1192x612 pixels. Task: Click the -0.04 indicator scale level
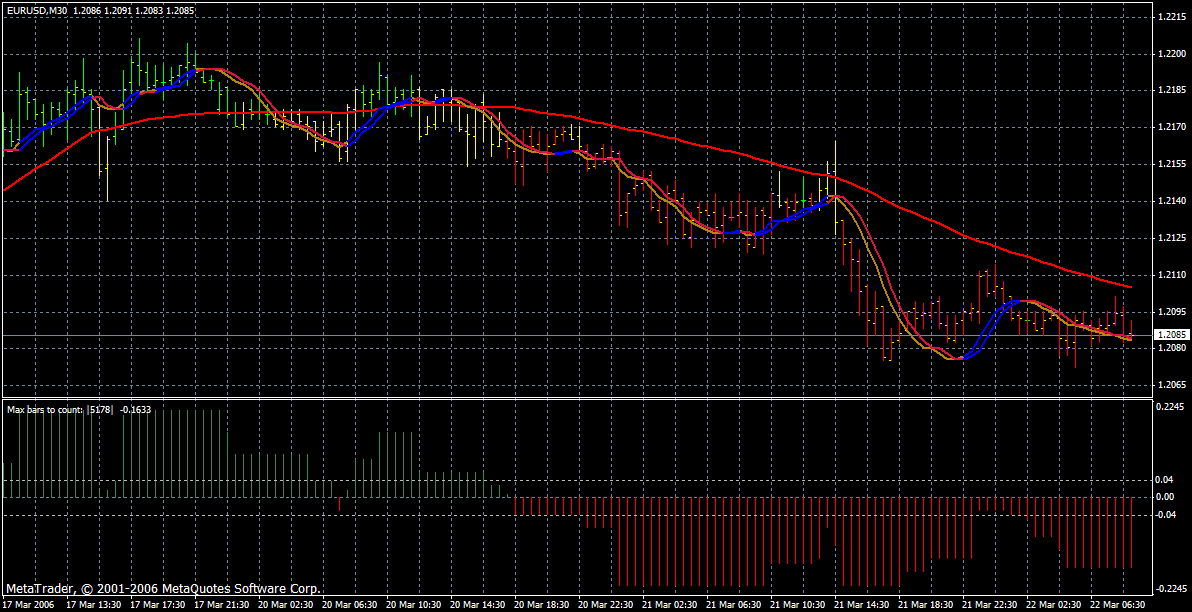click(1166, 514)
